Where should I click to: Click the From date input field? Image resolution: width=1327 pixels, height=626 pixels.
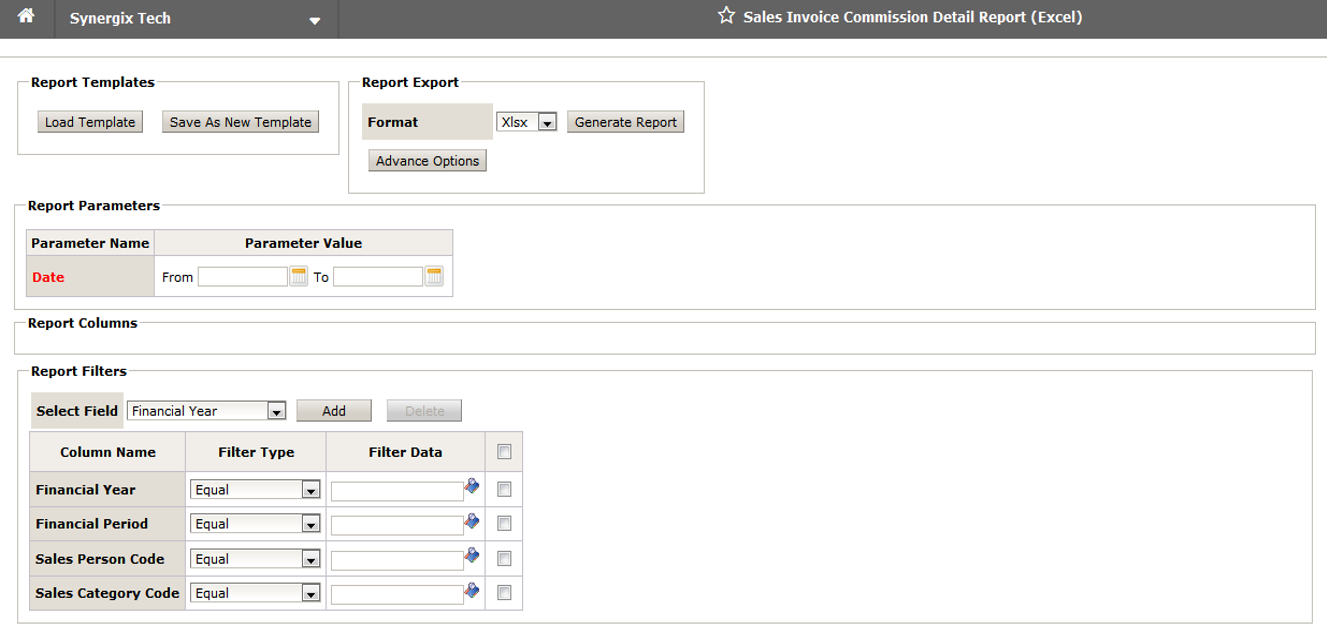[x=242, y=277]
